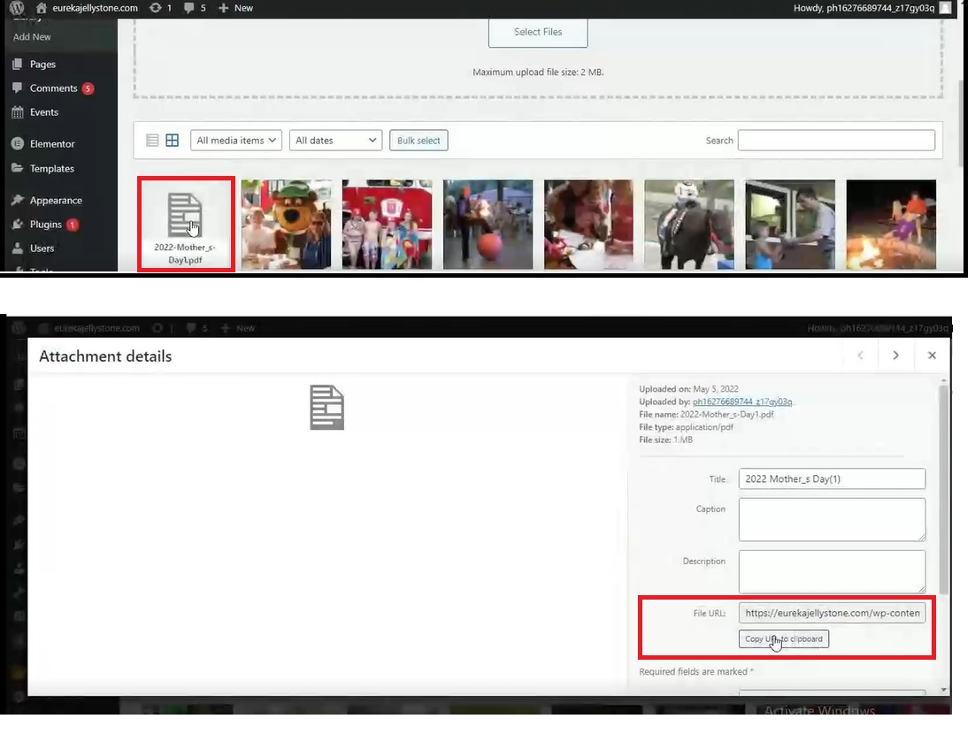Click the 'Uploaded on: May 5, 2022' text
977x735 pixels.
pyautogui.click(x=689, y=389)
